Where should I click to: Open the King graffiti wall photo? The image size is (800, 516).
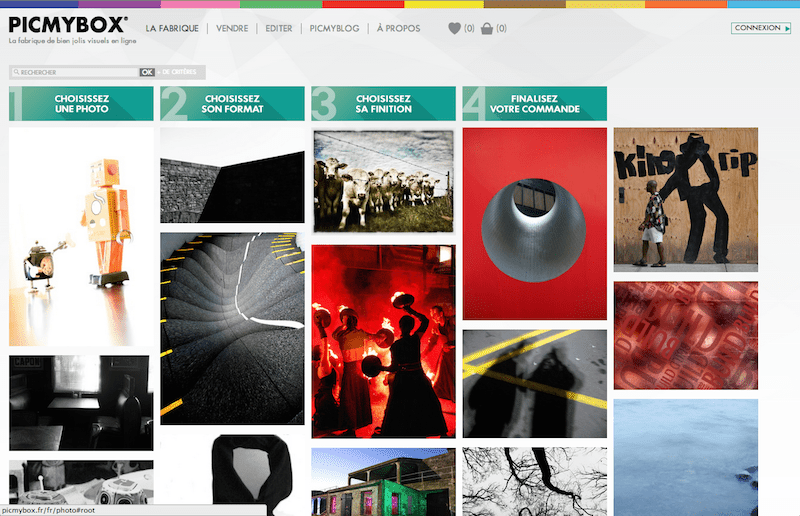685,199
